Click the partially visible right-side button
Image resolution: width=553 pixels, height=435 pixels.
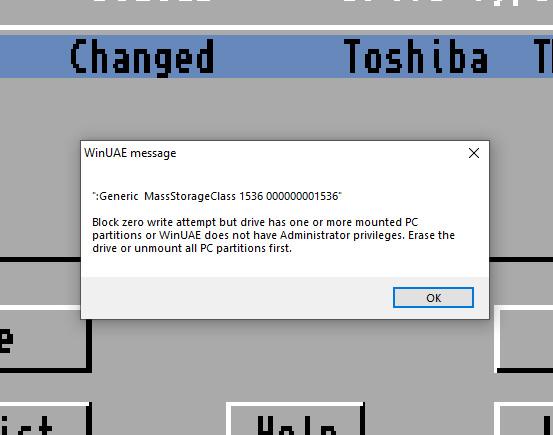[524, 339]
